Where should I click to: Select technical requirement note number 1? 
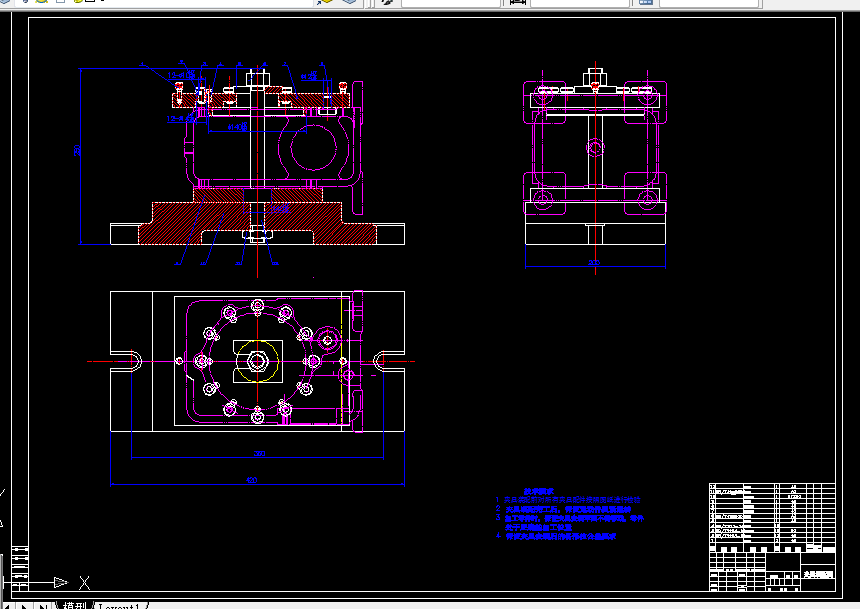[568, 500]
